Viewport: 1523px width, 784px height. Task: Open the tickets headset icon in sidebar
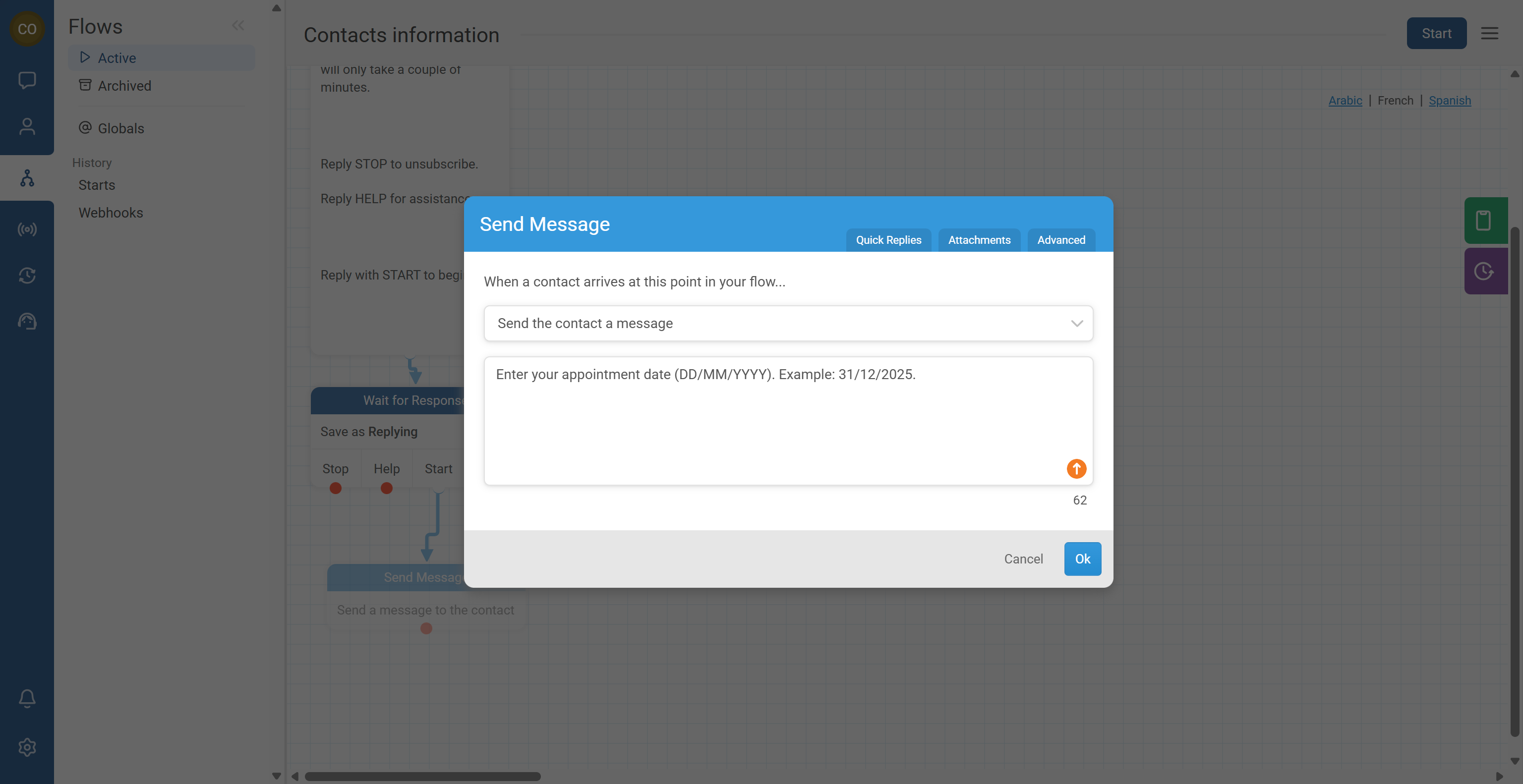pyautogui.click(x=27, y=322)
